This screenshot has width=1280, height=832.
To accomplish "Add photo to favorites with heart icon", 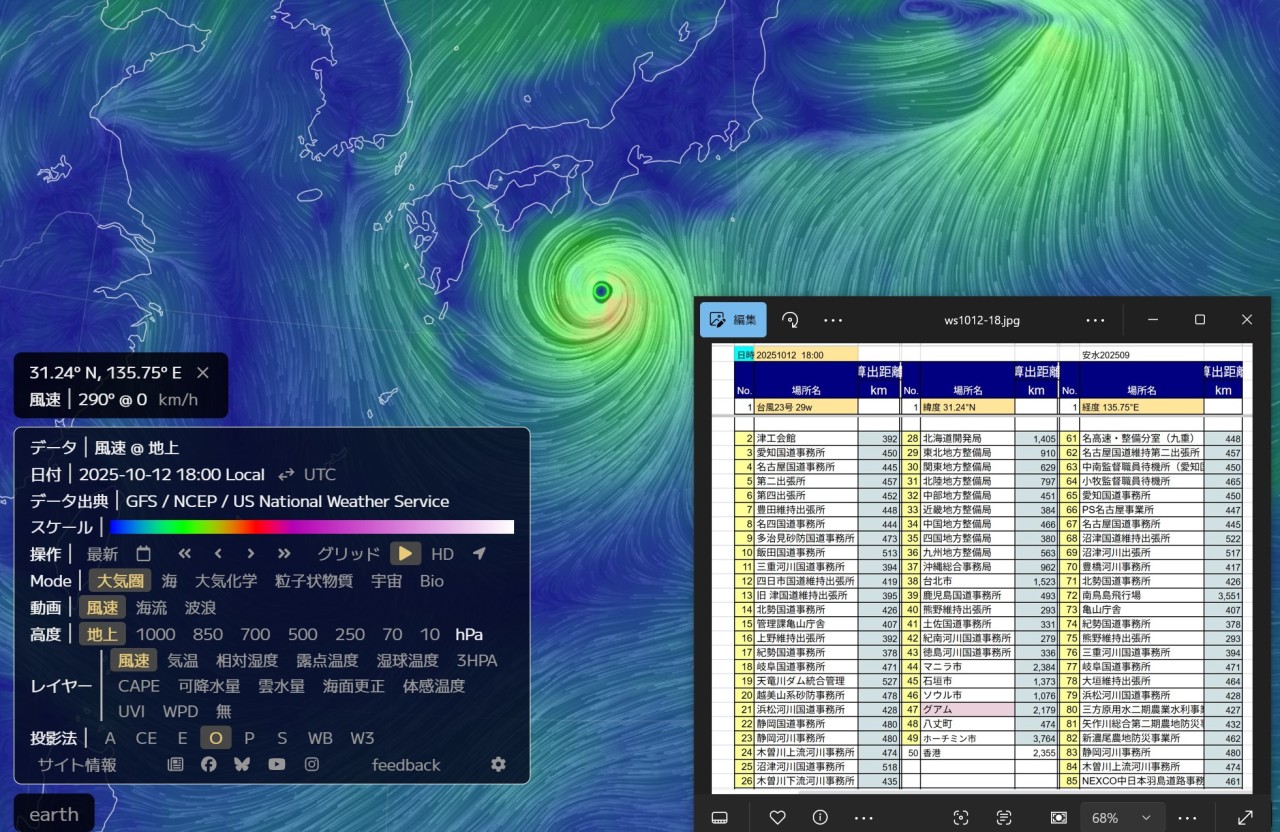I will (x=777, y=817).
